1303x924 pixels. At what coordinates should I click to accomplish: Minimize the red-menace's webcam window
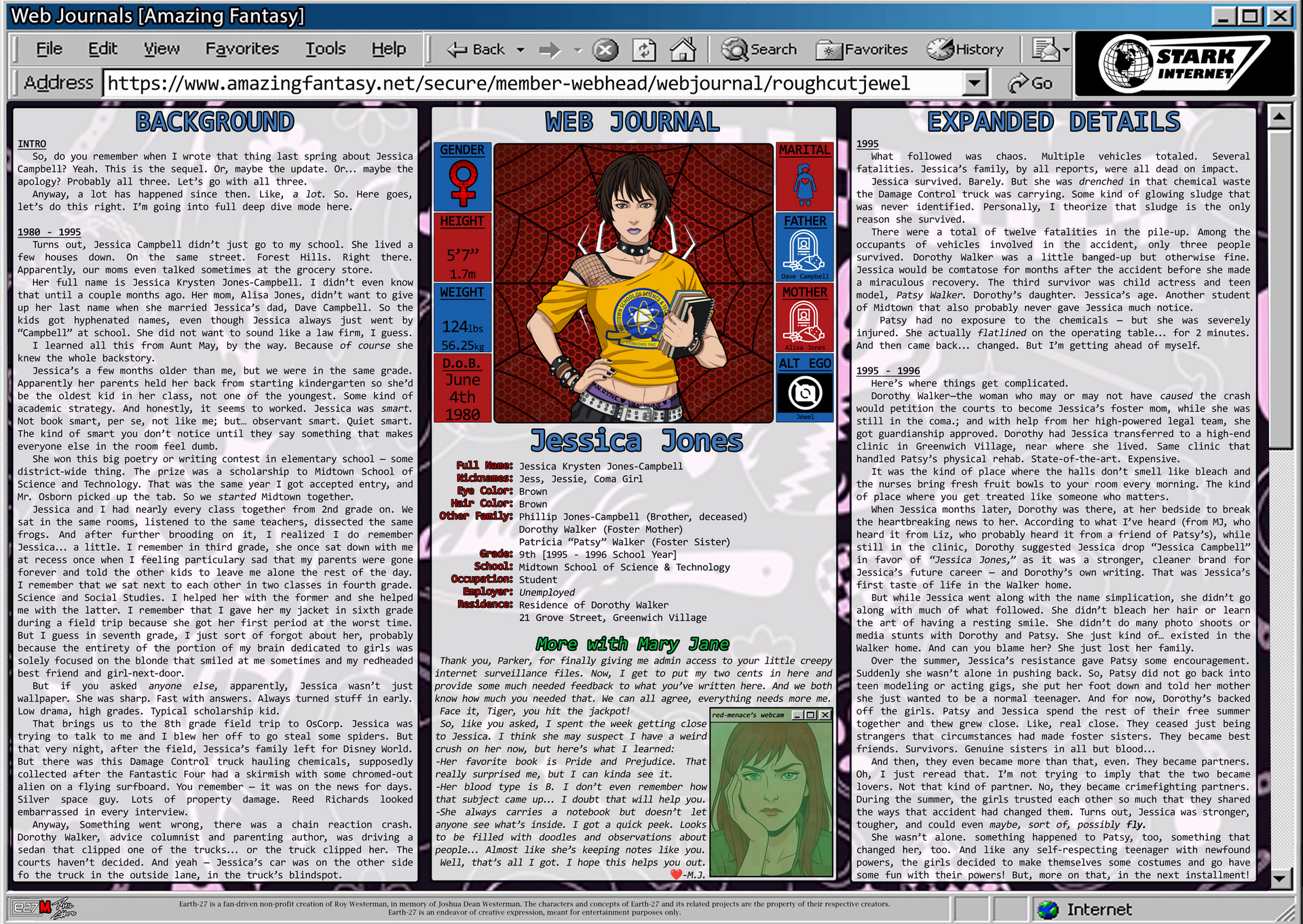point(798,714)
